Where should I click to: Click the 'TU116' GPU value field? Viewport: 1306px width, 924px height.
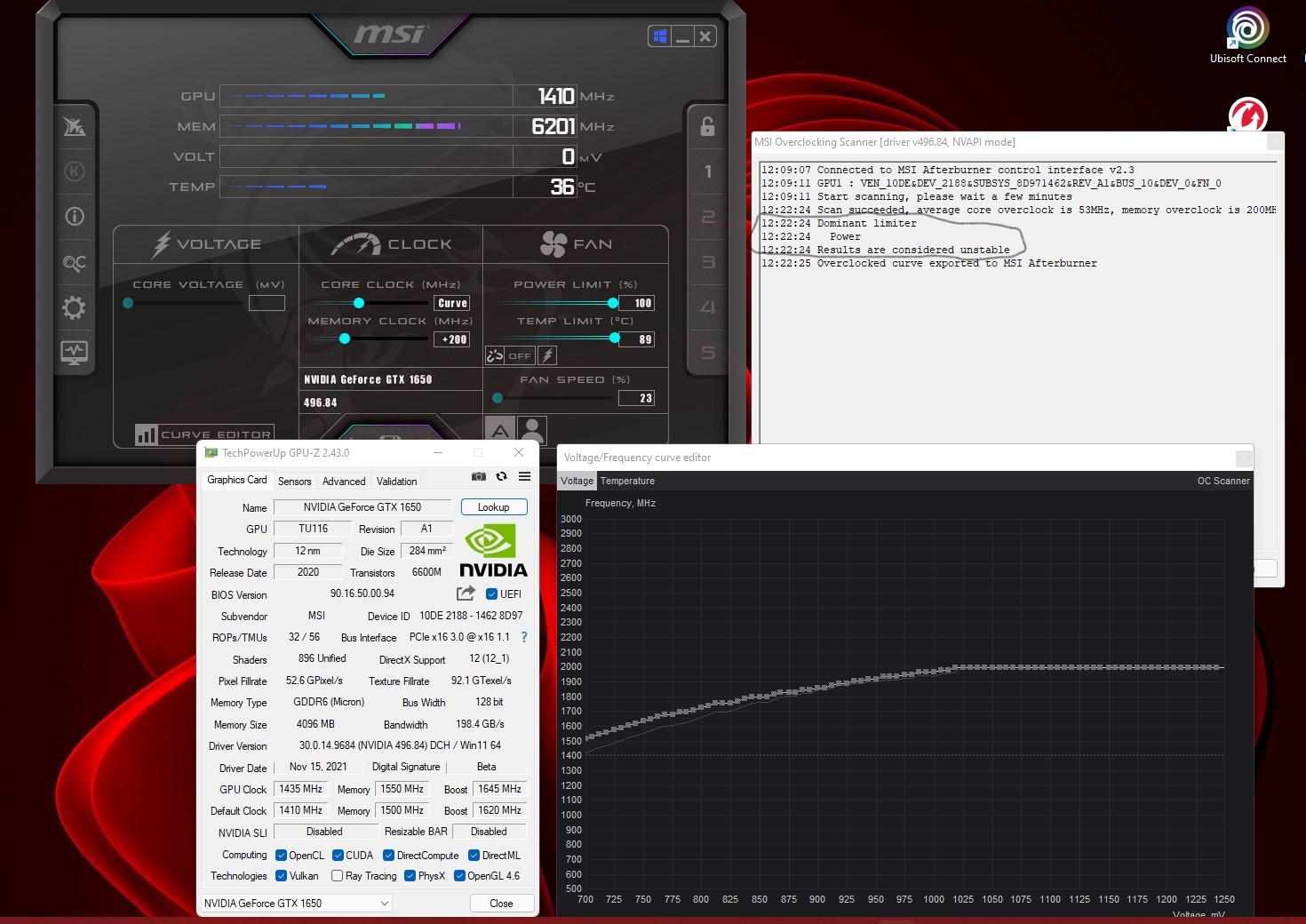pos(313,529)
